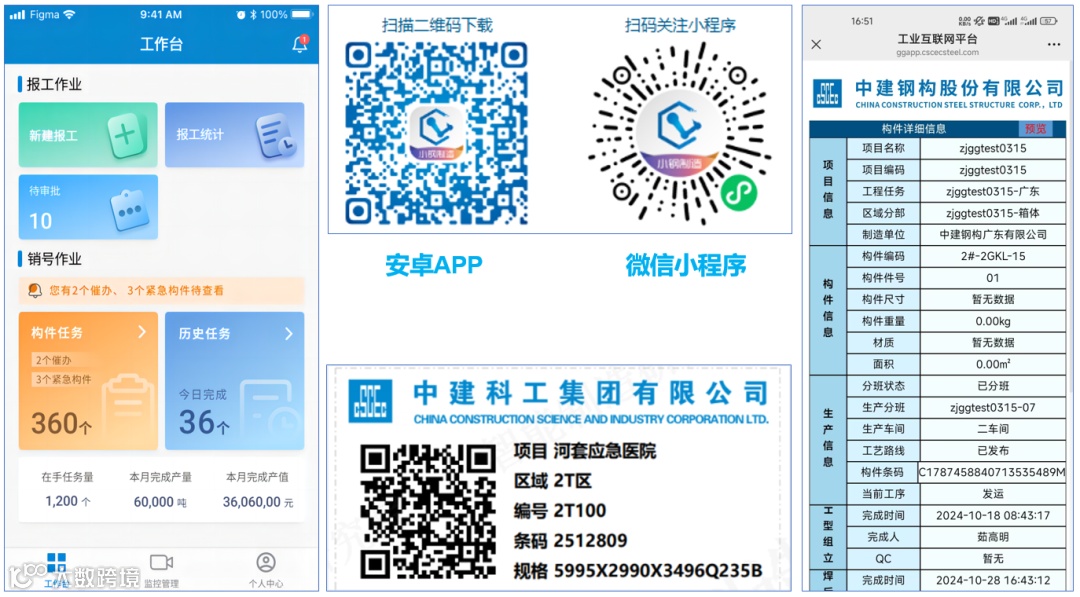
Task: Click the battery icon in Figma status bar
Action: (x=302, y=14)
